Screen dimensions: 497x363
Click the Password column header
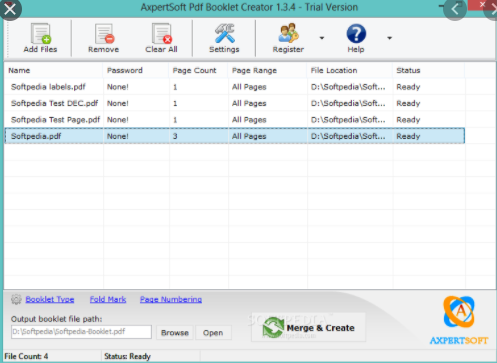click(x=136, y=70)
